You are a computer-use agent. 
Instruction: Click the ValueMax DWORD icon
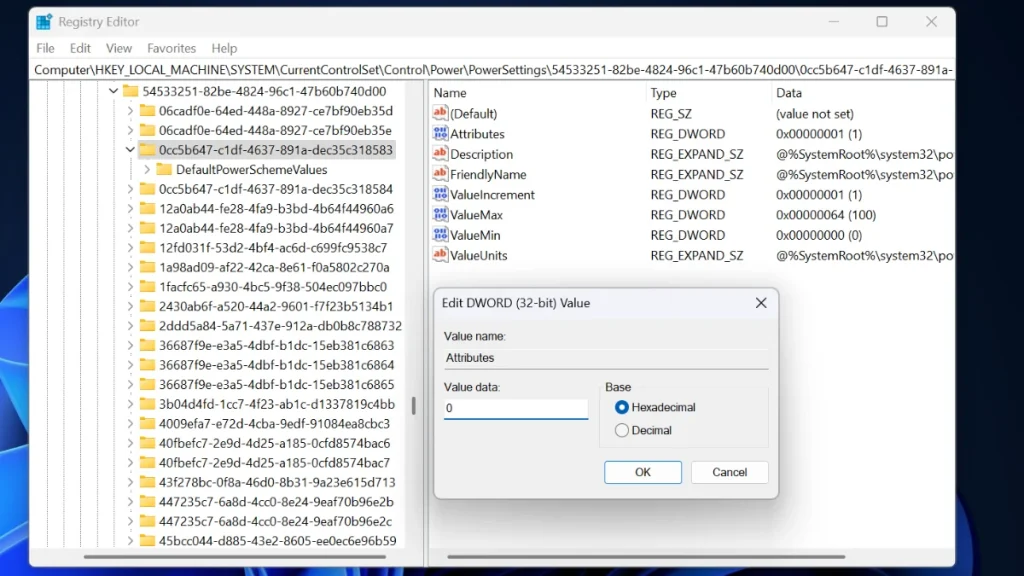[440, 214]
